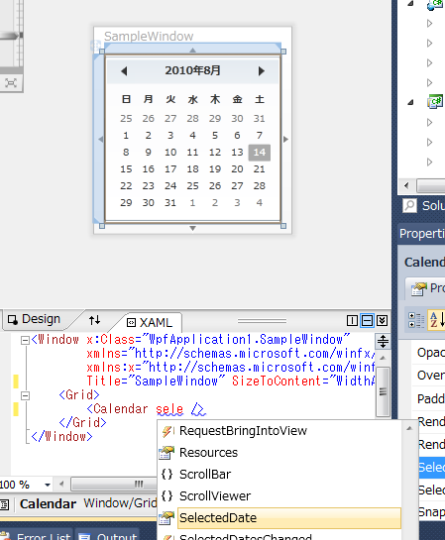Image resolution: width=445 pixels, height=540 pixels.
Task: Click the categorized view icon in Properties
Action: click(416, 320)
